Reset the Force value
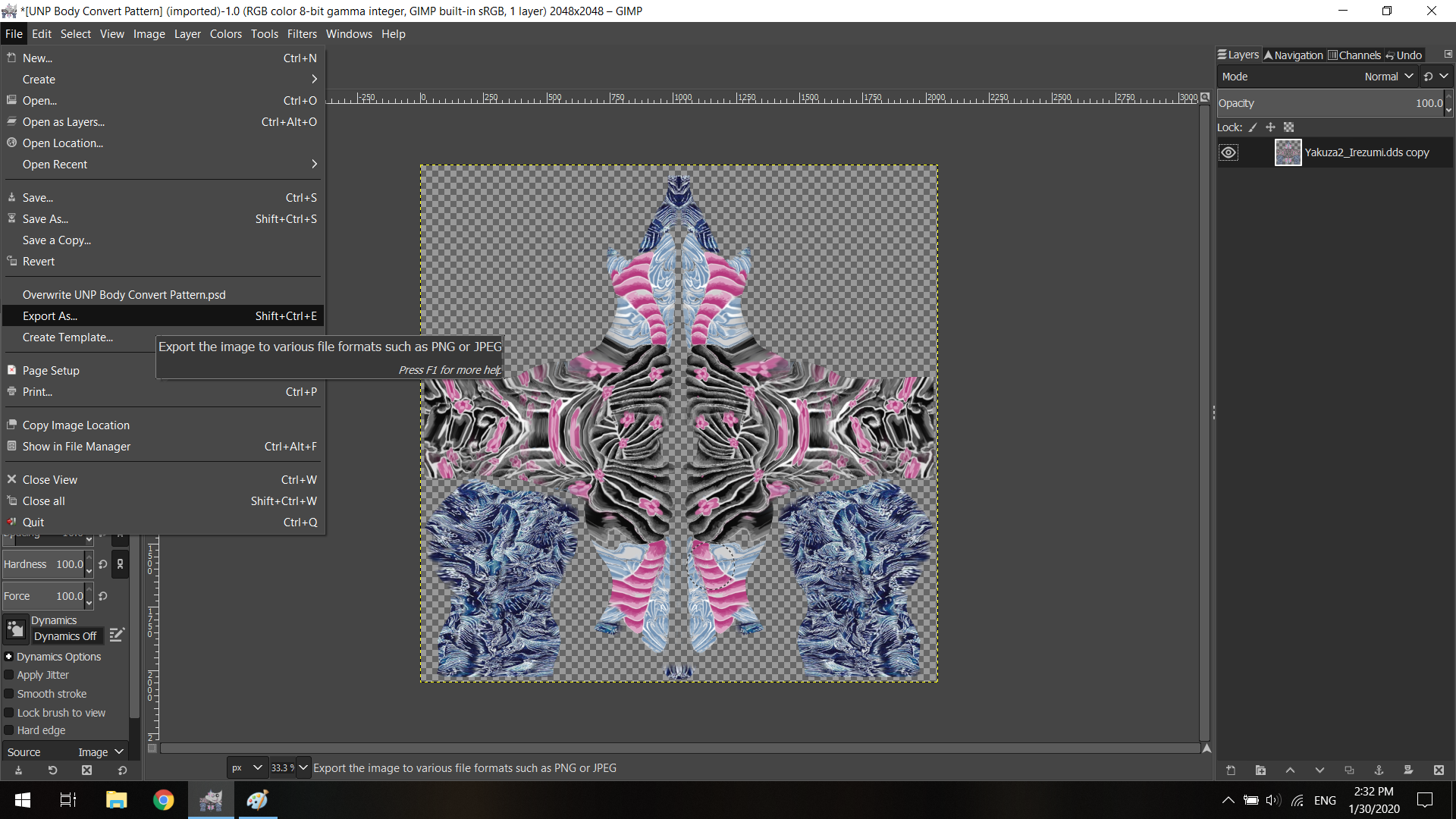This screenshot has width=1456, height=819. pyautogui.click(x=103, y=596)
